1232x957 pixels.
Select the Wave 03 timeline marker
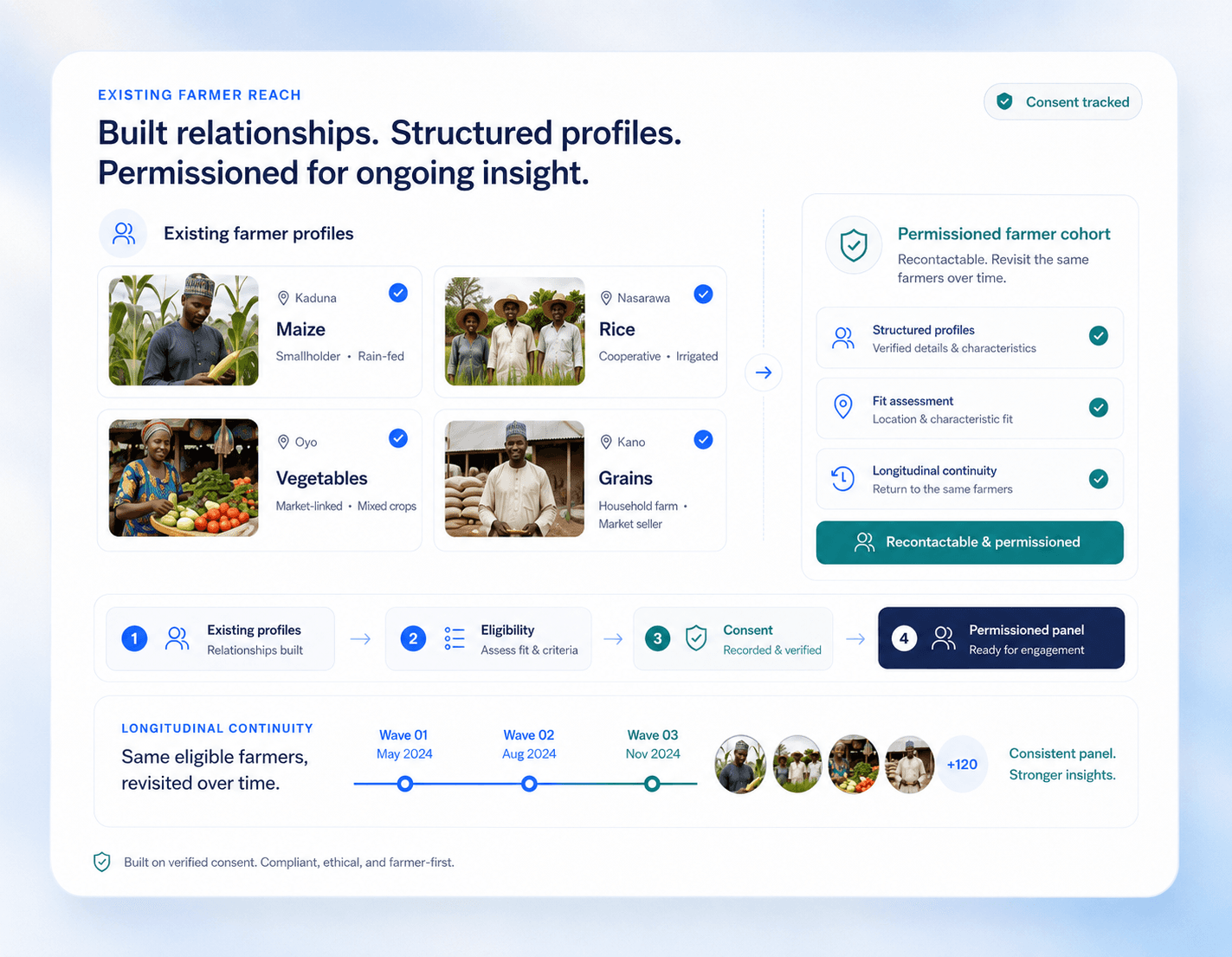click(652, 784)
